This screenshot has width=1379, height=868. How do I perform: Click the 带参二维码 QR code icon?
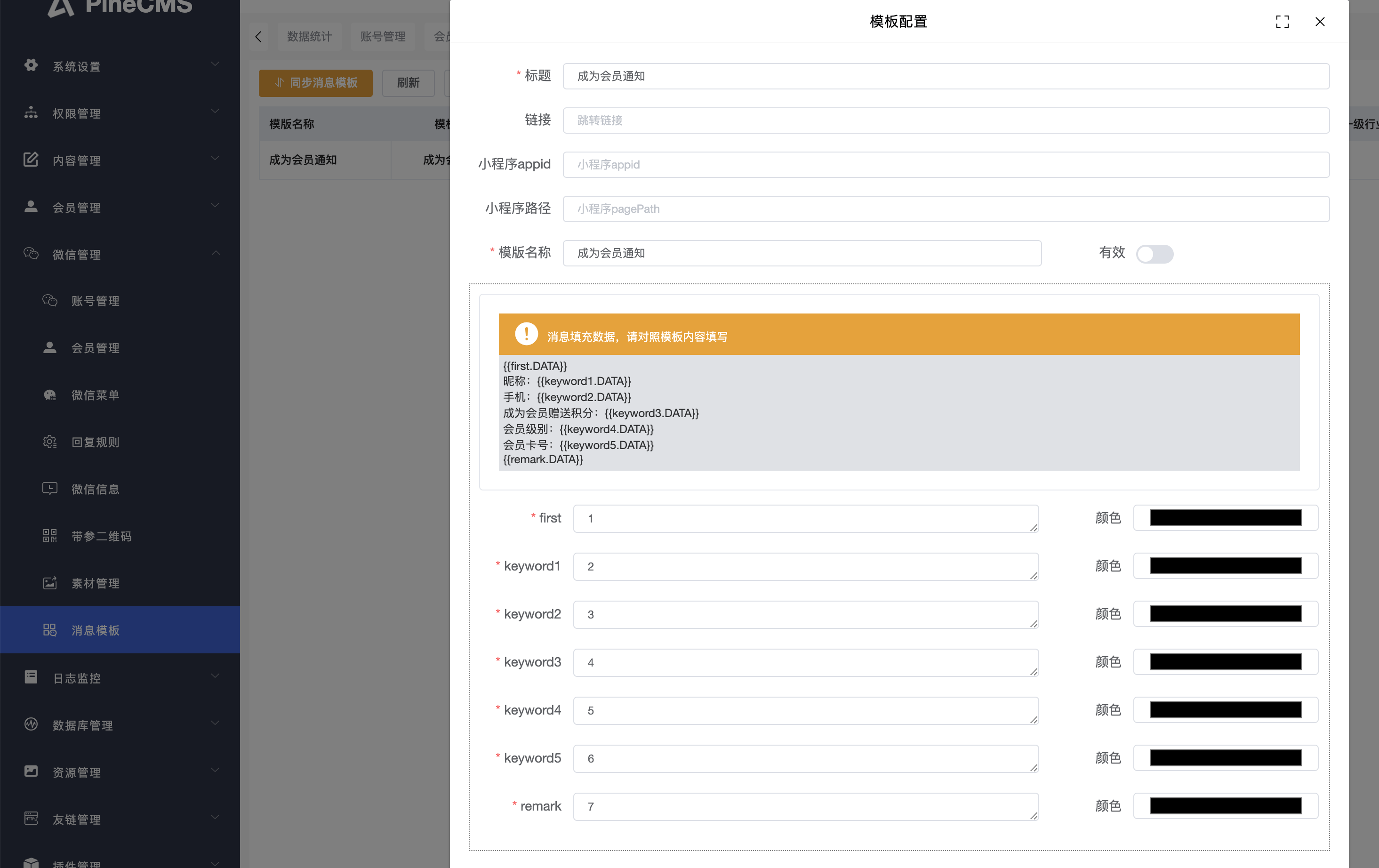pyautogui.click(x=50, y=536)
